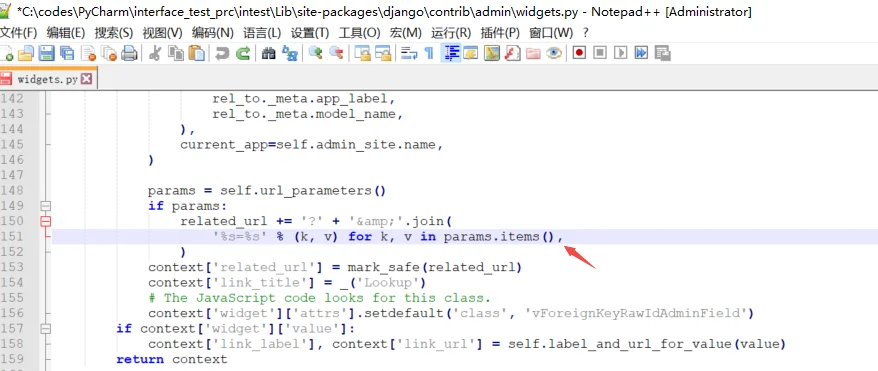
Task: Click the Print icon in toolbar
Action: point(129,53)
